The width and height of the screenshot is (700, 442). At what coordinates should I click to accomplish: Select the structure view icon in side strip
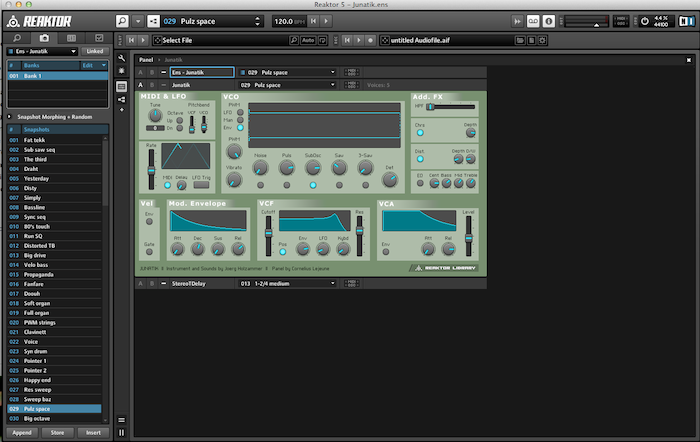click(x=121, y=100)
